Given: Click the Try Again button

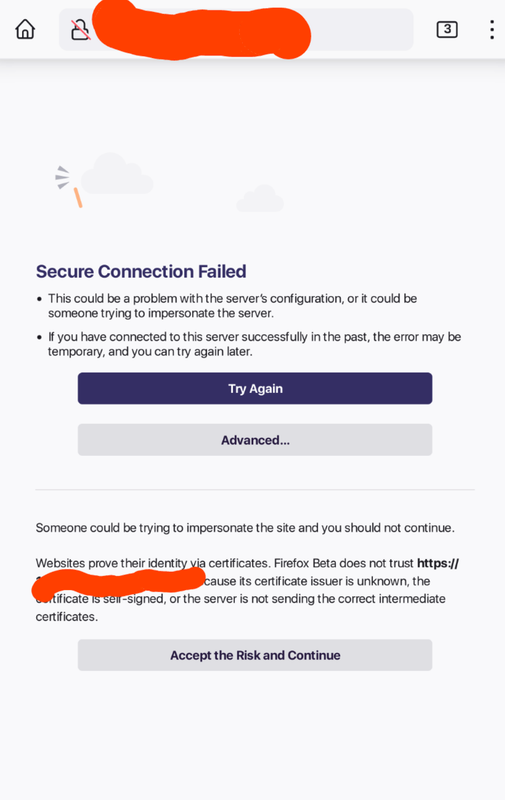Looking at the screenshot, I should point(255,388).
